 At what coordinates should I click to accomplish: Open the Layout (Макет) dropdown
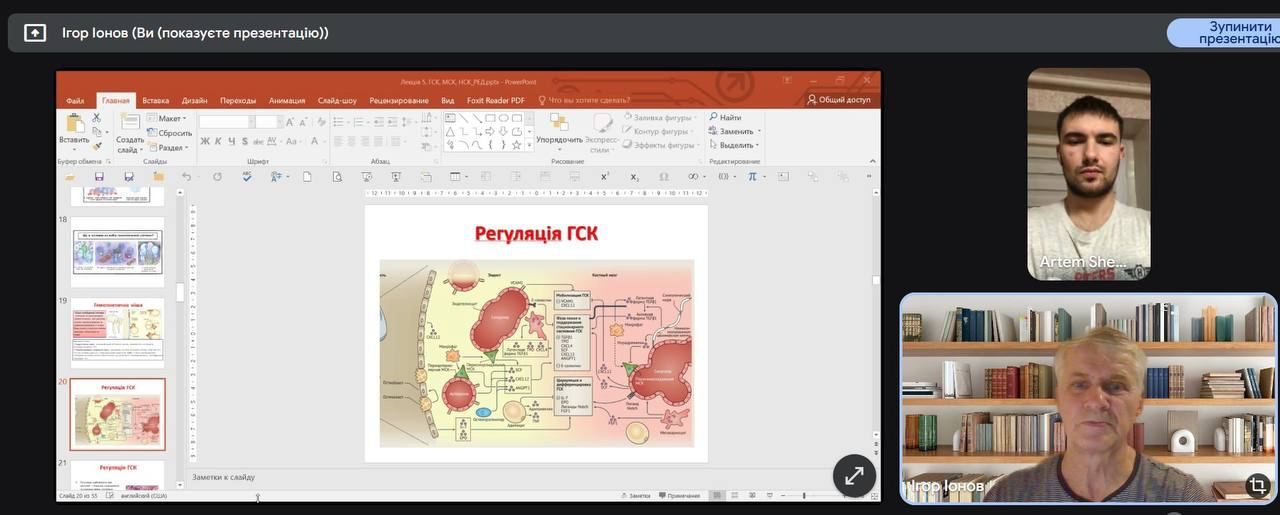[x=170, y=118]
